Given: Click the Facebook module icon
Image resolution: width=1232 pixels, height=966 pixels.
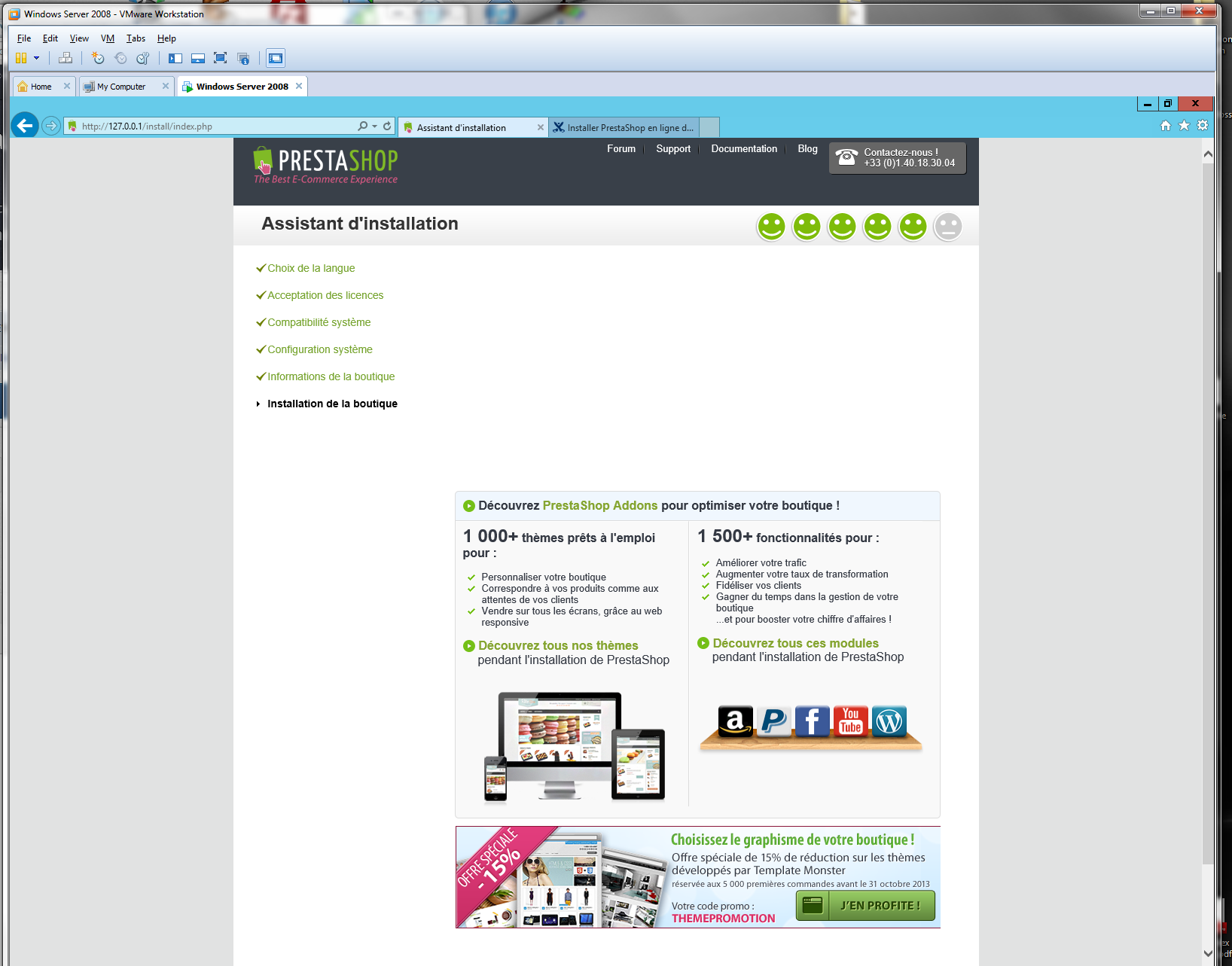Looking at the screenshot, I should pos(812,722).
